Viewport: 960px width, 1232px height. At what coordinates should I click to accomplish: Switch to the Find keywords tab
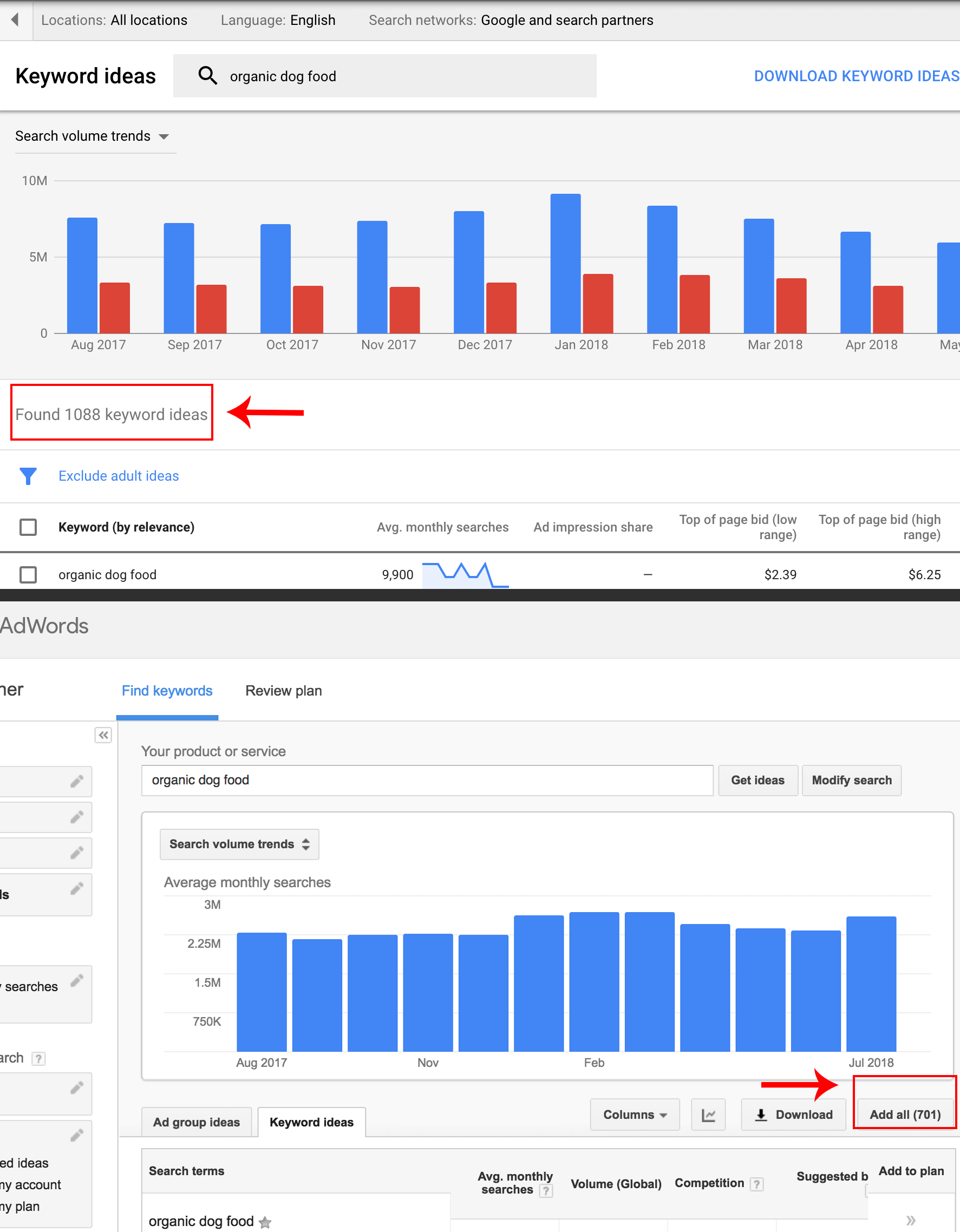click(167, 691)
